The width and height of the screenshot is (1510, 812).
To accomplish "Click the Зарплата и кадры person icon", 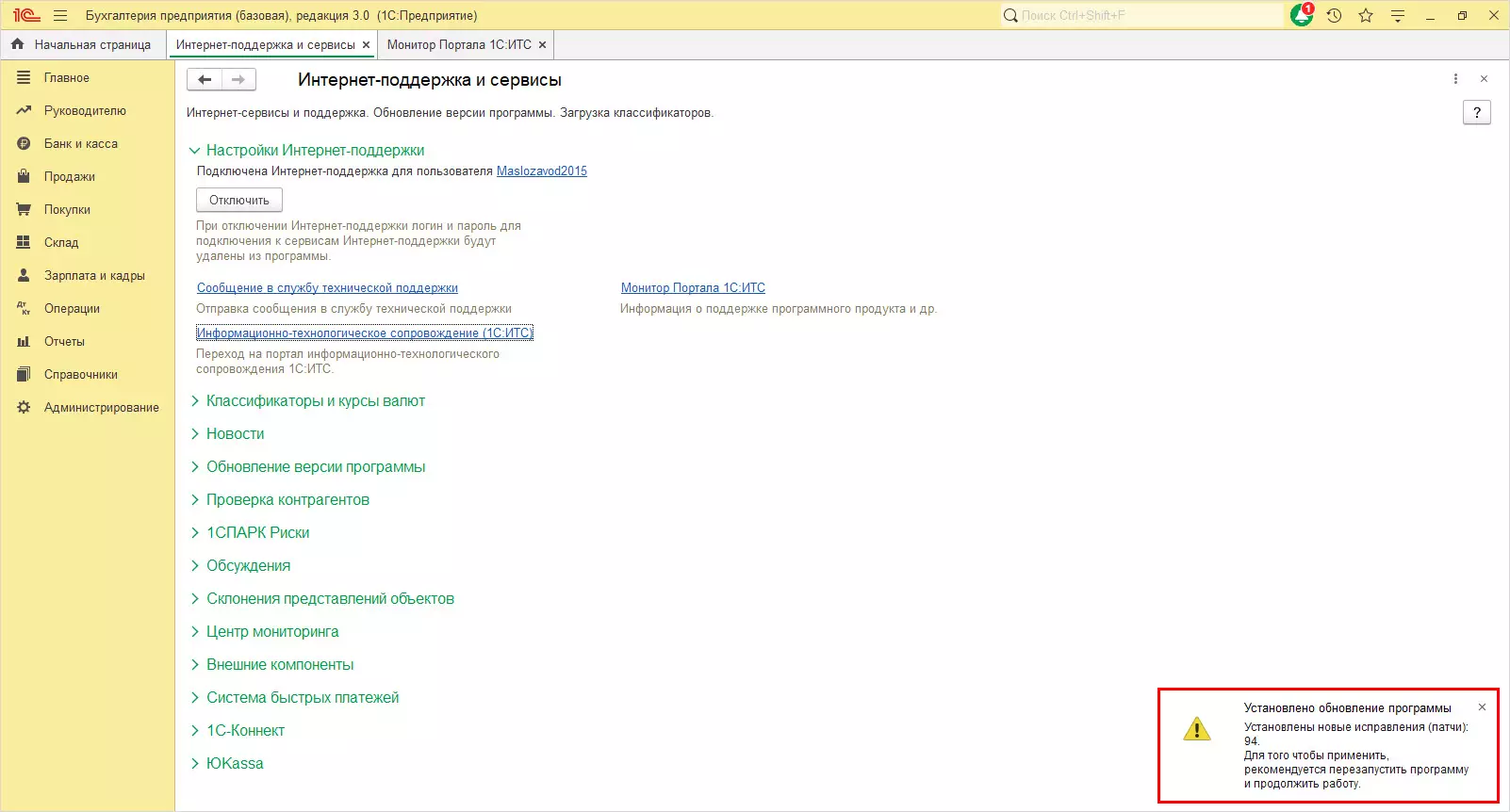I will tap(24, 276).
